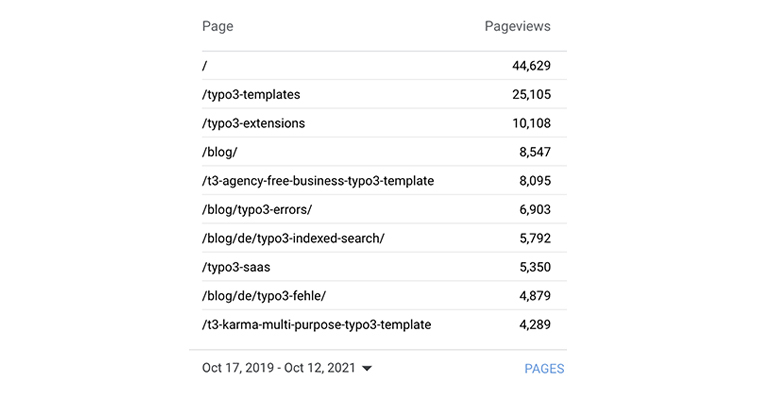Select the /blog/ page row
Viewport: 780px width, 393px height.
384,152
